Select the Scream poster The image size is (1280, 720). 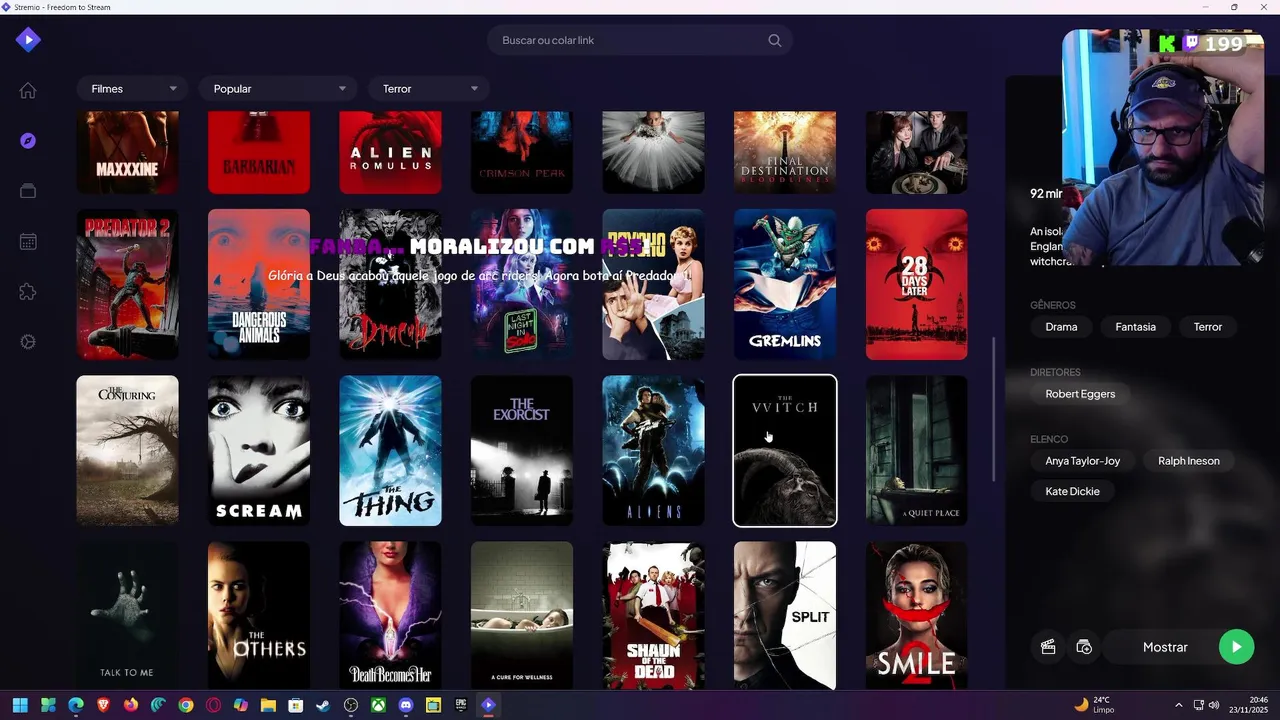(x=259, y=450)
